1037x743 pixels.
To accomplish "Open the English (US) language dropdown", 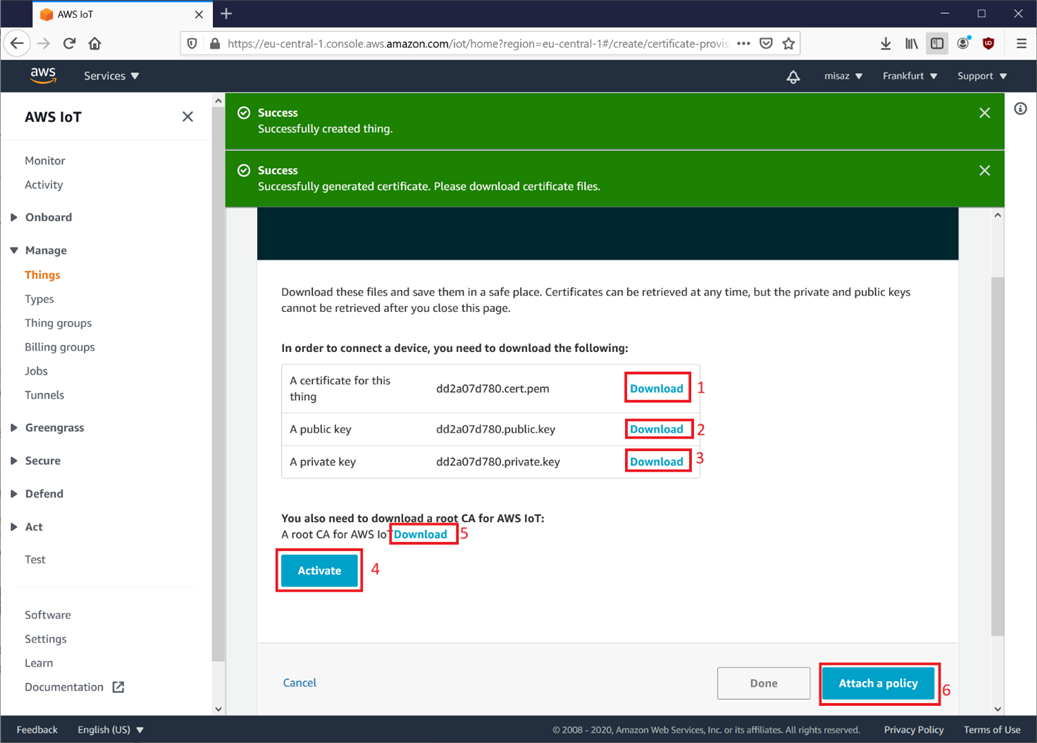I will pos(110,730).
